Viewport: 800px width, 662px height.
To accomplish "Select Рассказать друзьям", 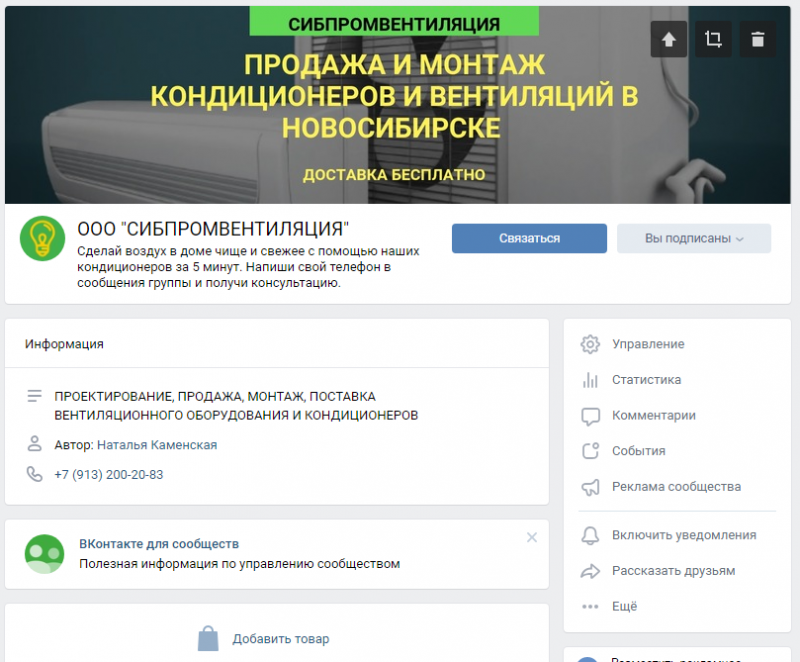I will (x=673, y=571).
